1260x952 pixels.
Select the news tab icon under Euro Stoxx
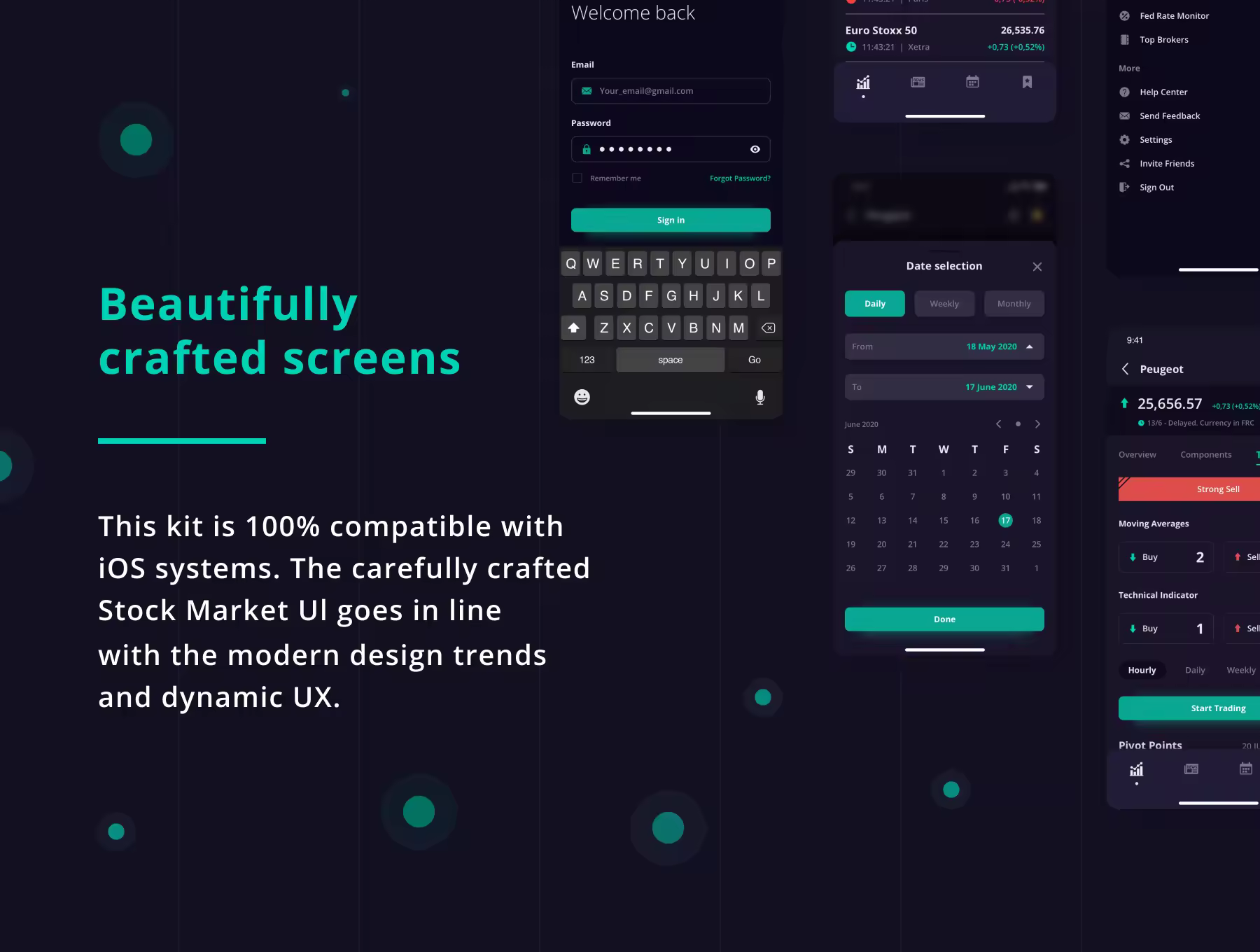click(x=918, y=83)
